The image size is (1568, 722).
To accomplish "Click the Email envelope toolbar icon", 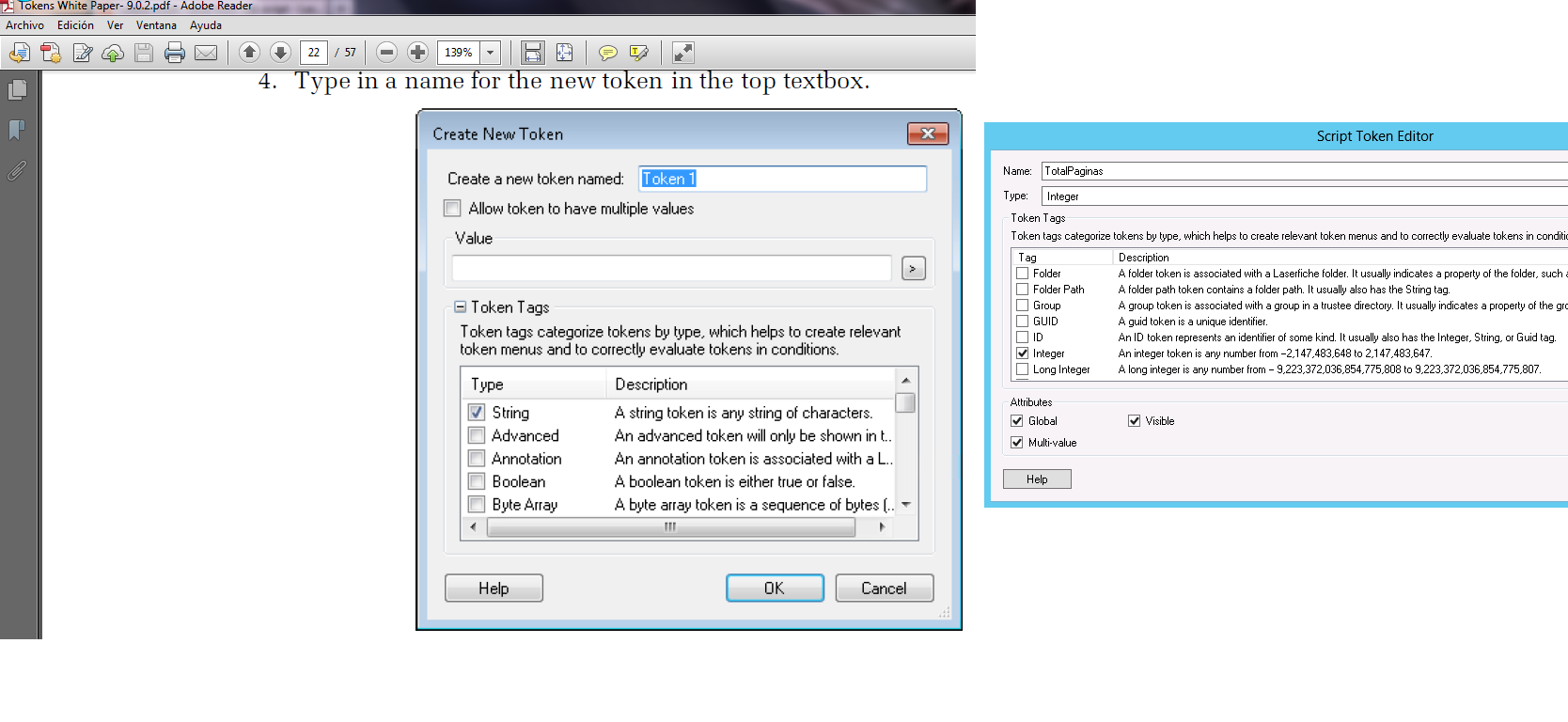I will point(206,53).
